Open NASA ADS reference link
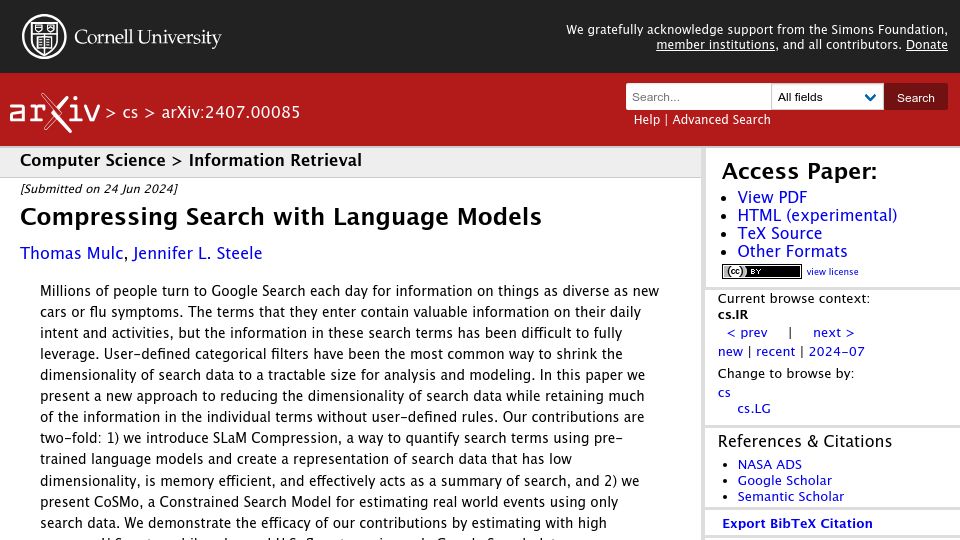 click(x=770, y=465)
